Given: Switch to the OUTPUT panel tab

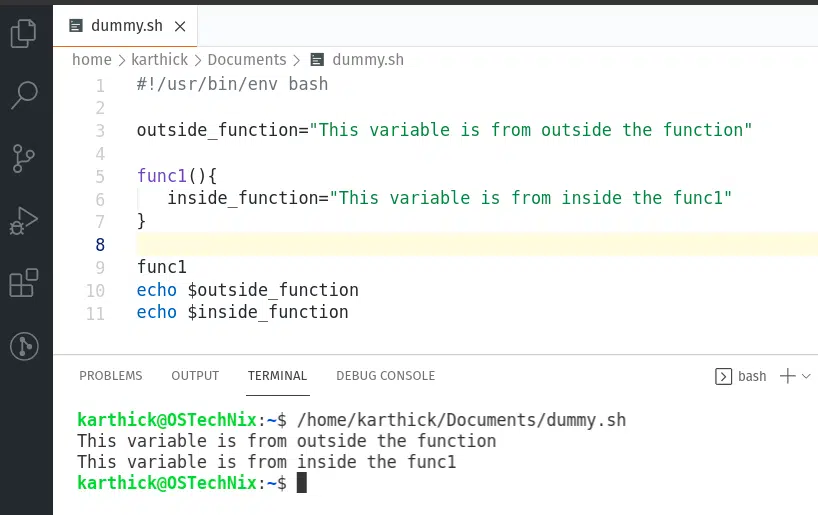Looking at the screenshot, I should click(x=195, y=376).
